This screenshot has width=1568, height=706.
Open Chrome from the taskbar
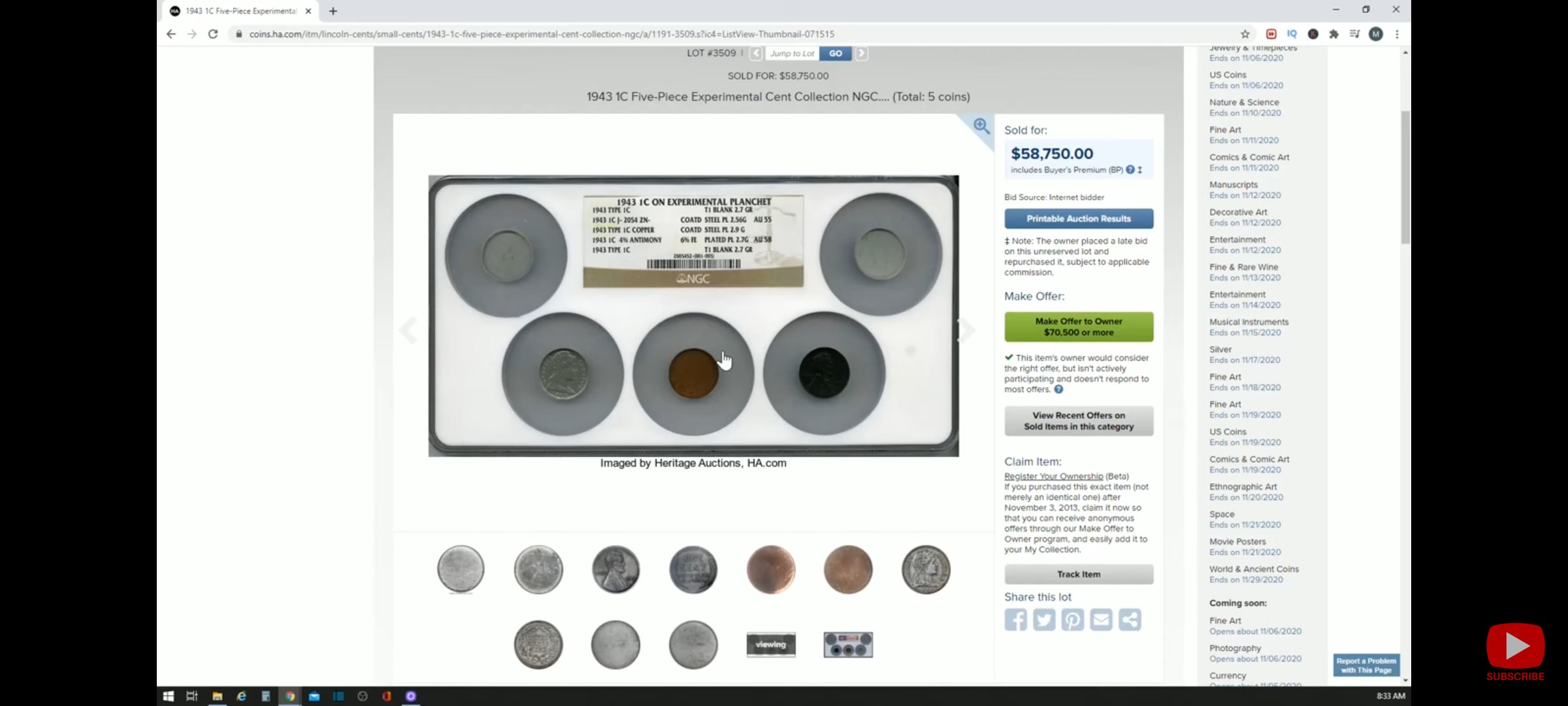(x=290, y=696)
